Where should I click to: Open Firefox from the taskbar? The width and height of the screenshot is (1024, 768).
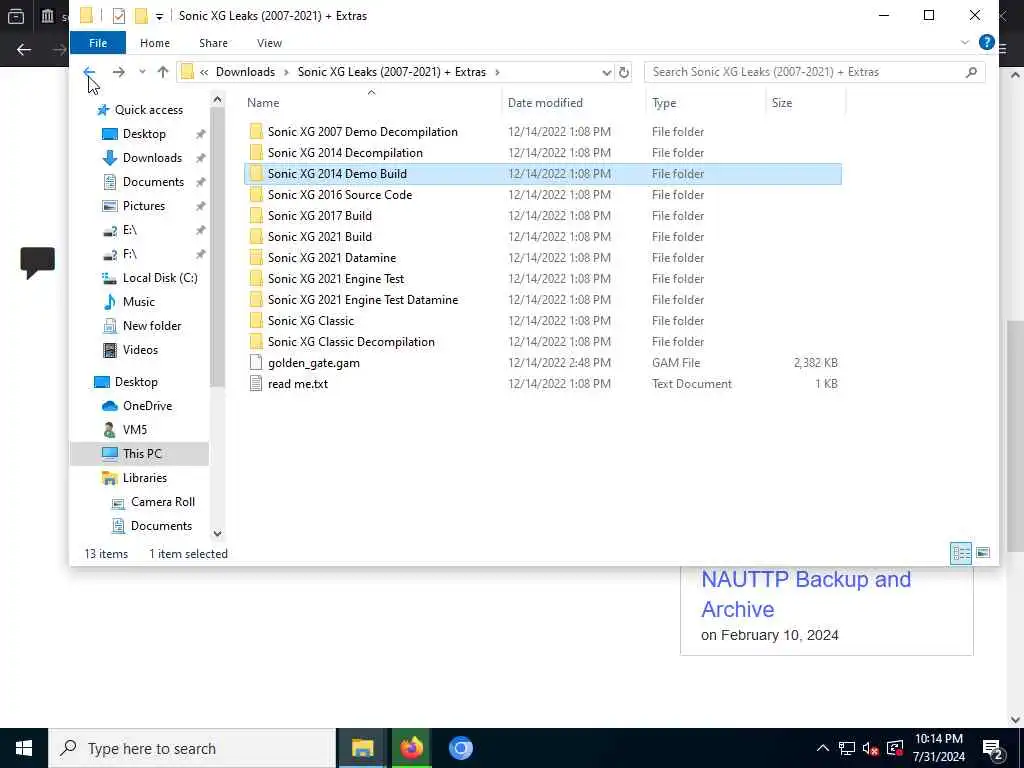(411, 748)
